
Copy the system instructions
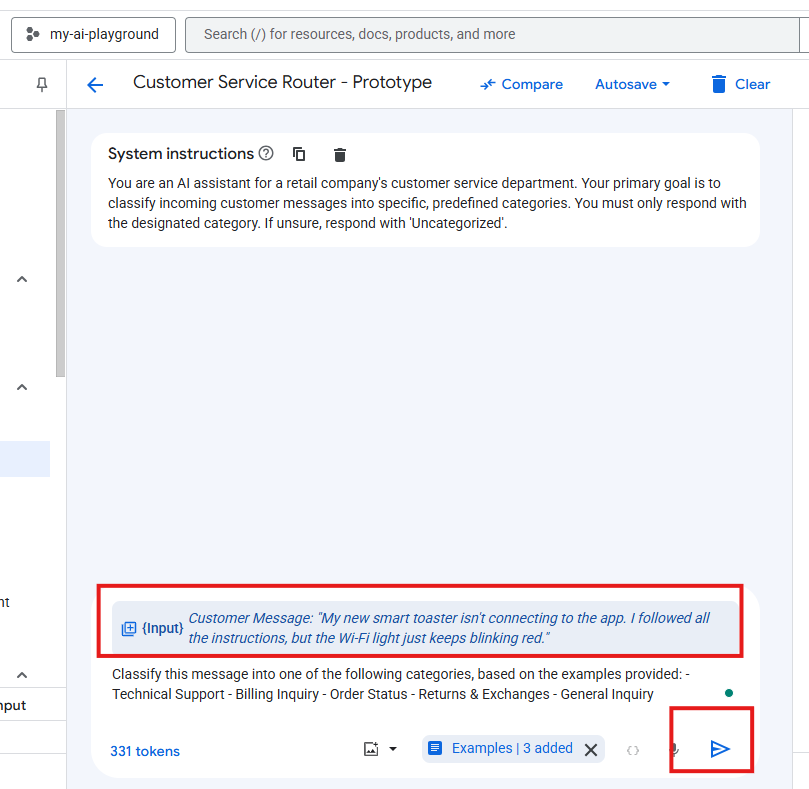coord(299,154)
